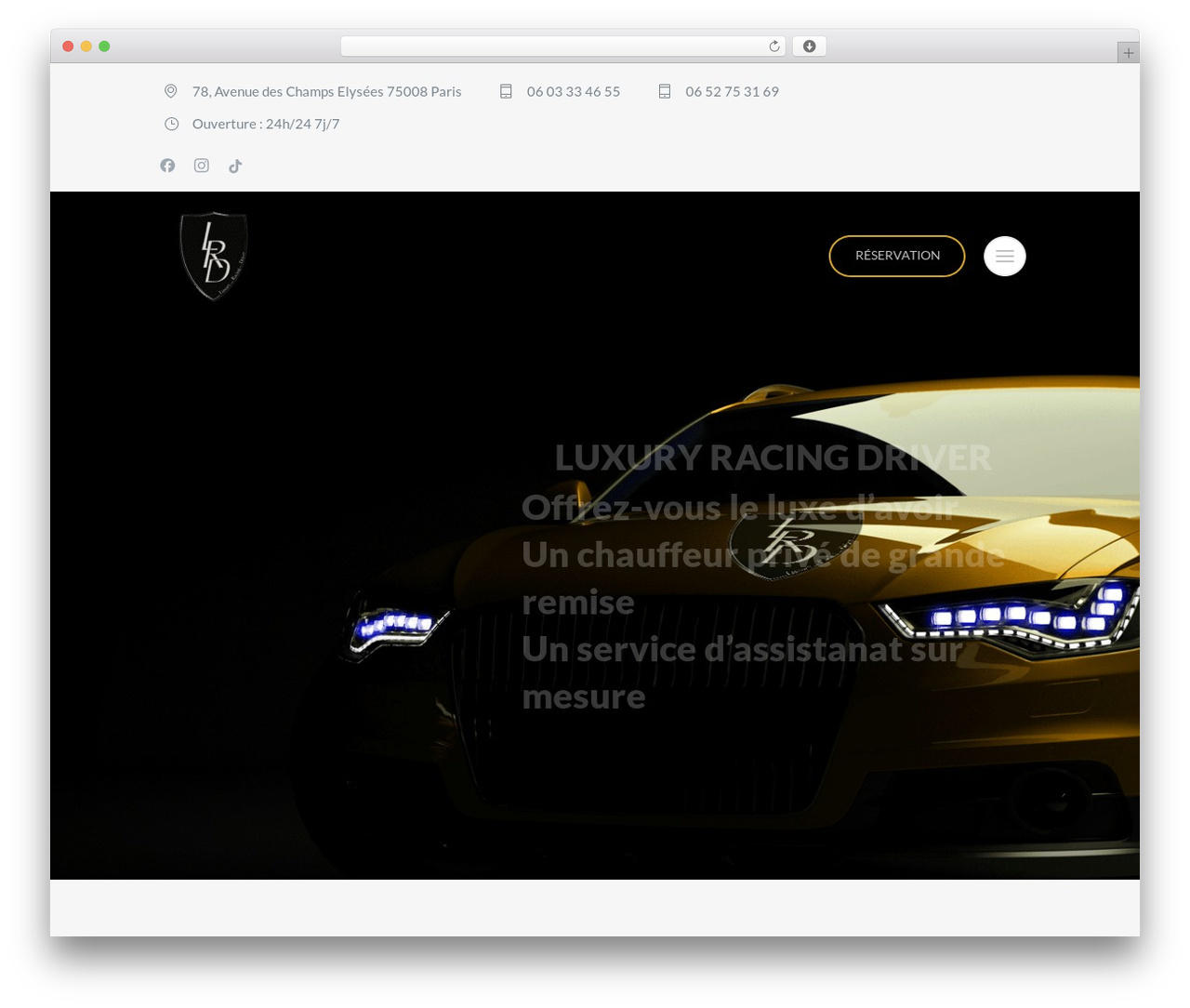
Task: Open the hamburger menu button
Action: click(1005, 256)
